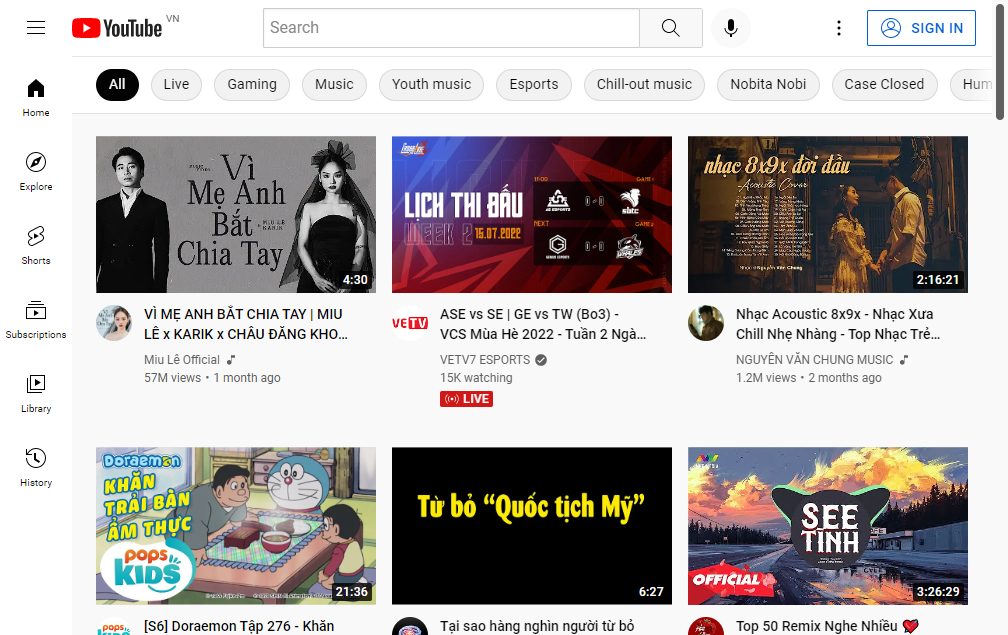Open Miu Lê Official channel avatar
The image size is (1008, 635).
114,323
